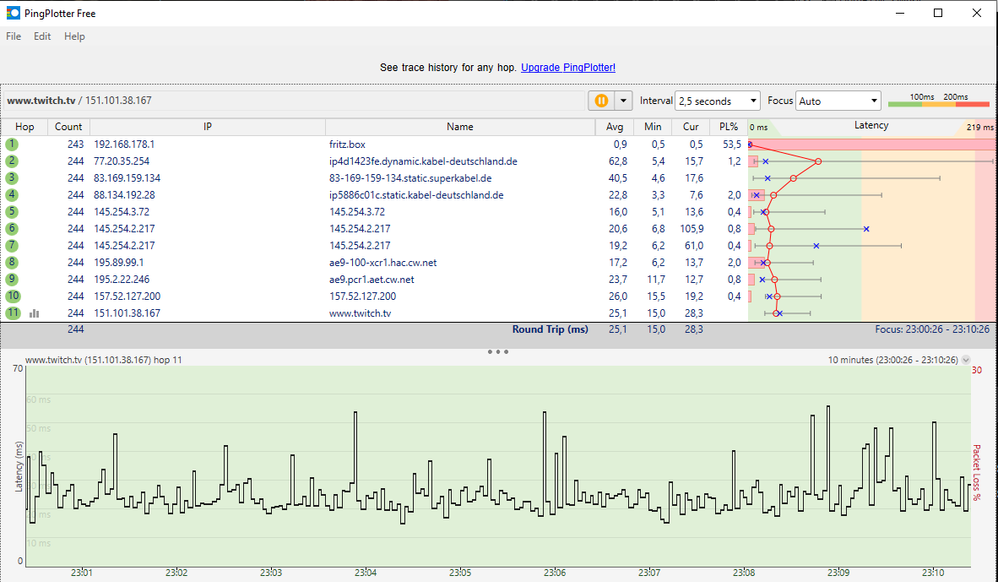
Task: Select the hop 2 green circle icon
Action: (11, 161)
